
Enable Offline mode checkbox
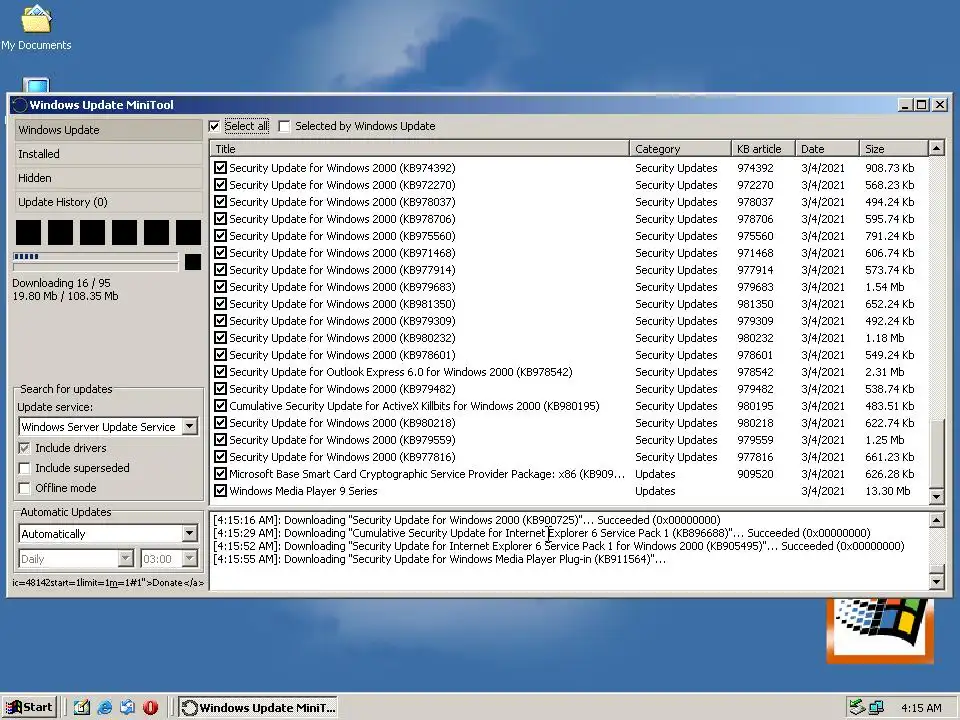coord(24,488)
